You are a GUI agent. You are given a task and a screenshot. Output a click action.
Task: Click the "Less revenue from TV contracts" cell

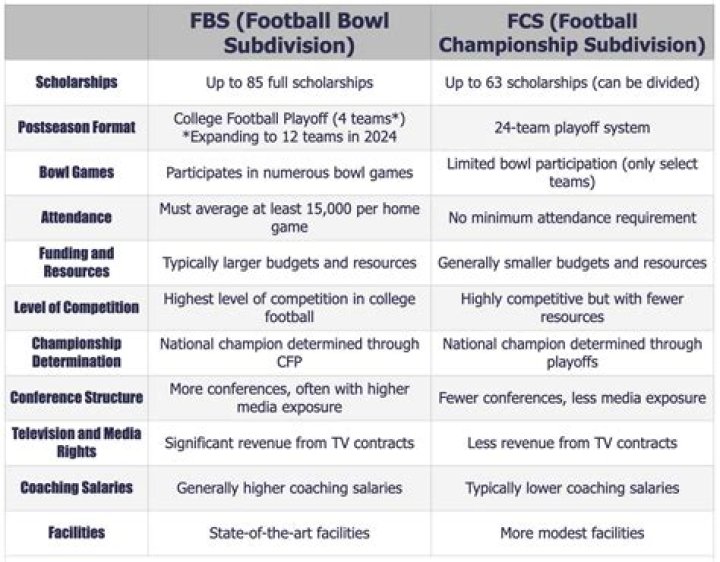(x=572, y=442)
